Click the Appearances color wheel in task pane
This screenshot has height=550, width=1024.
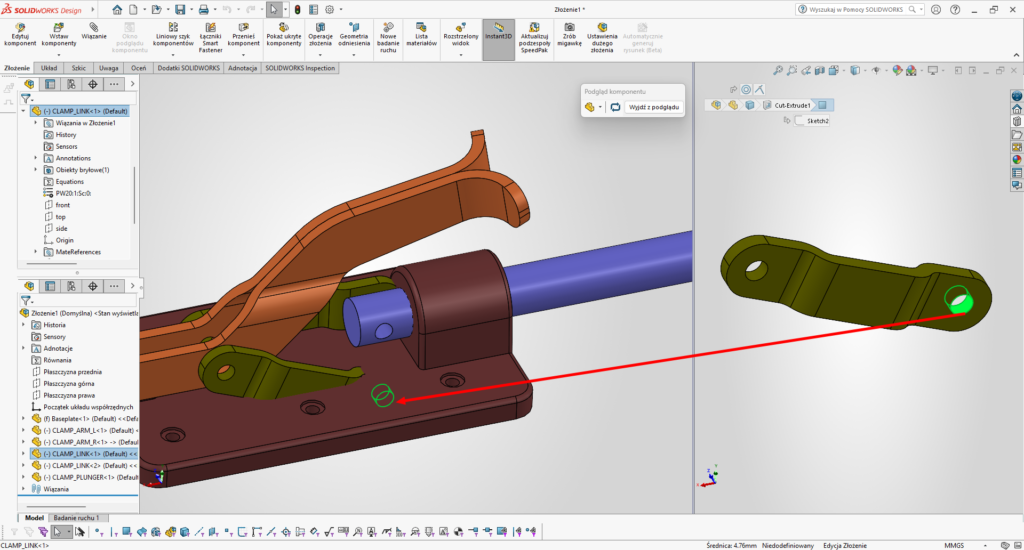tap(1017, 159)
